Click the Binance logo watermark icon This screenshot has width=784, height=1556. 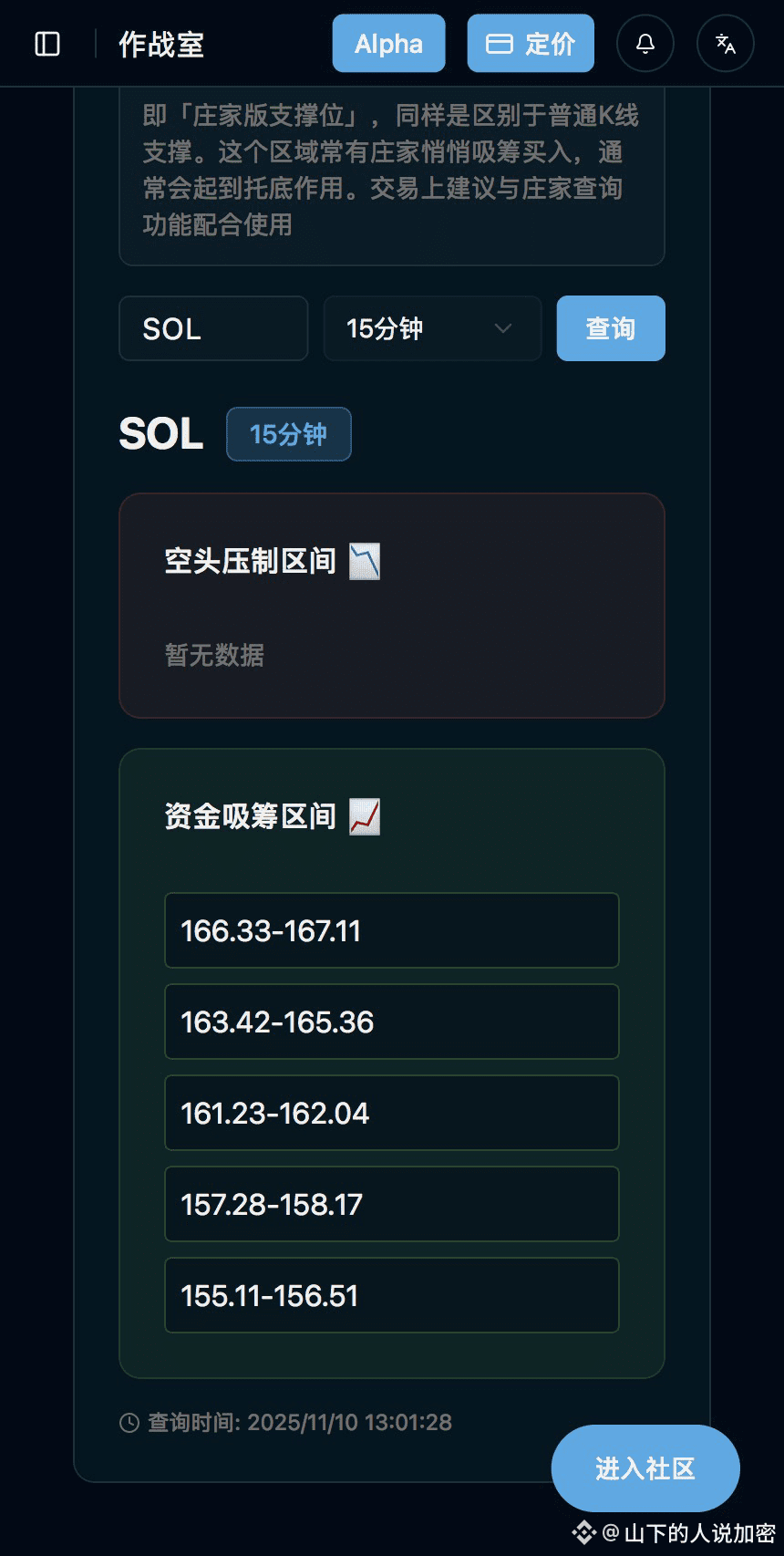pyautogui.click(x=583, y=1532)
